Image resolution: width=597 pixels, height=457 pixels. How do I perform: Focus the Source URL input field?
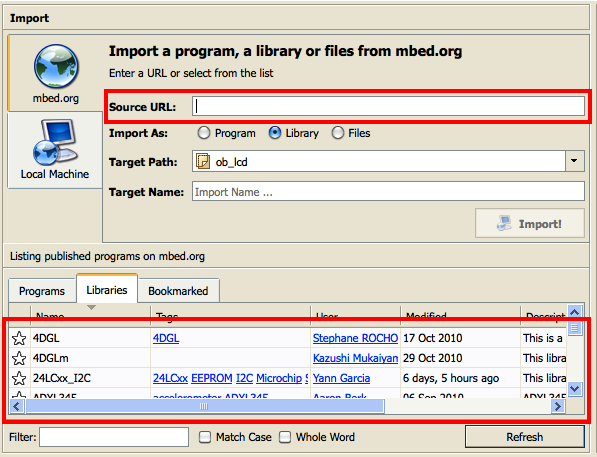(388, 106)
